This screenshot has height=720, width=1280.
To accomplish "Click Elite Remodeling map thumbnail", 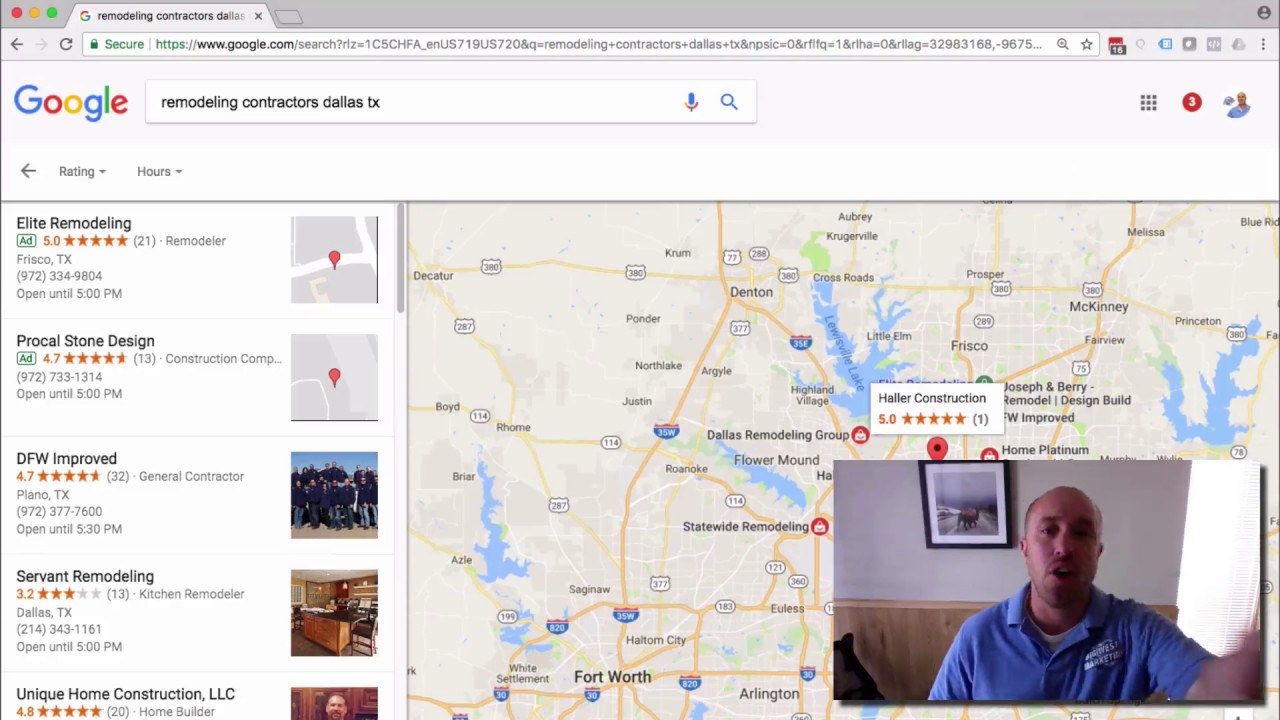I will [334, 260].
